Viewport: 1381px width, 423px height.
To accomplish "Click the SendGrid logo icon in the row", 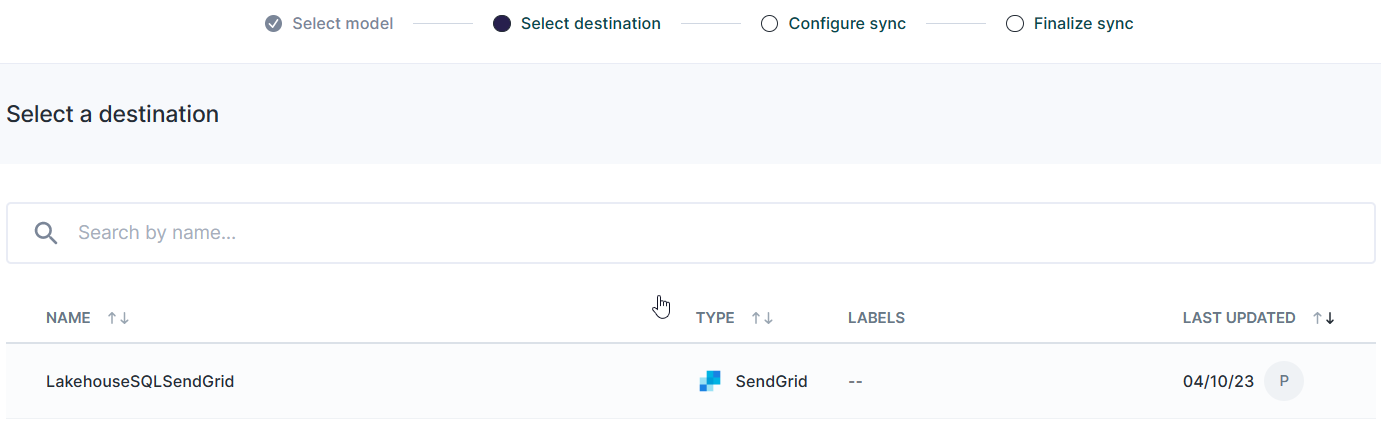I will point(710,381).
